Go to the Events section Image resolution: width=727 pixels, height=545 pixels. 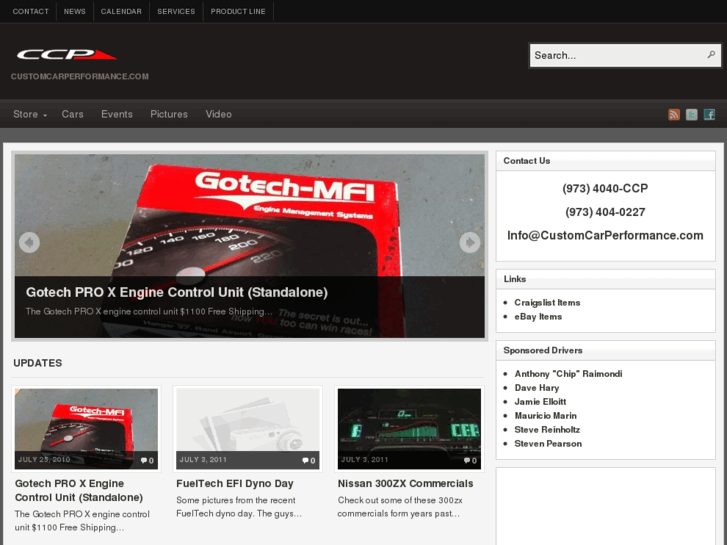click(117, 114)
